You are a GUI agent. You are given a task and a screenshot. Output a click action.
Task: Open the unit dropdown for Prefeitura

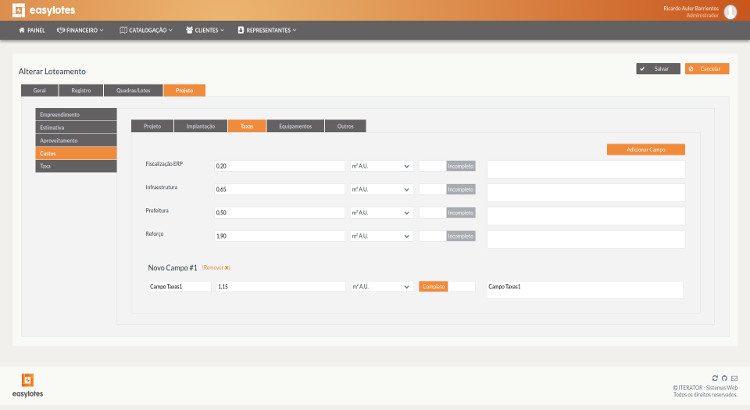click(381, 212)
